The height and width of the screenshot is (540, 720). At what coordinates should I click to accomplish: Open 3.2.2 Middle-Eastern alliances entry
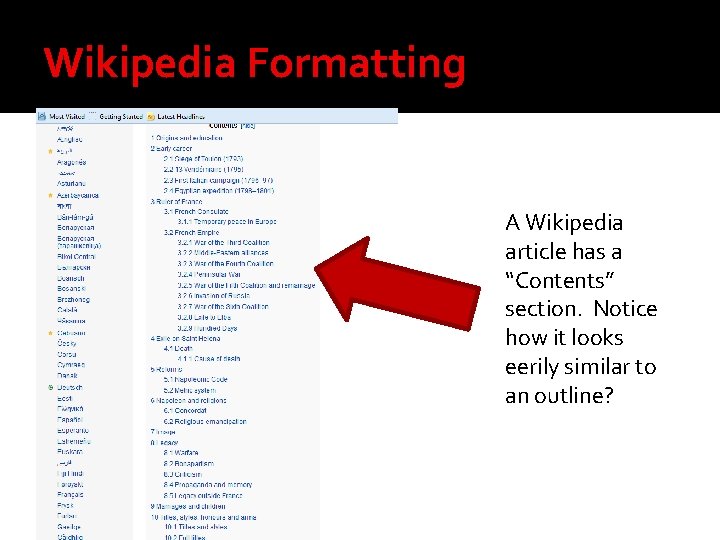pyautogui.click(x=223, y=253)
